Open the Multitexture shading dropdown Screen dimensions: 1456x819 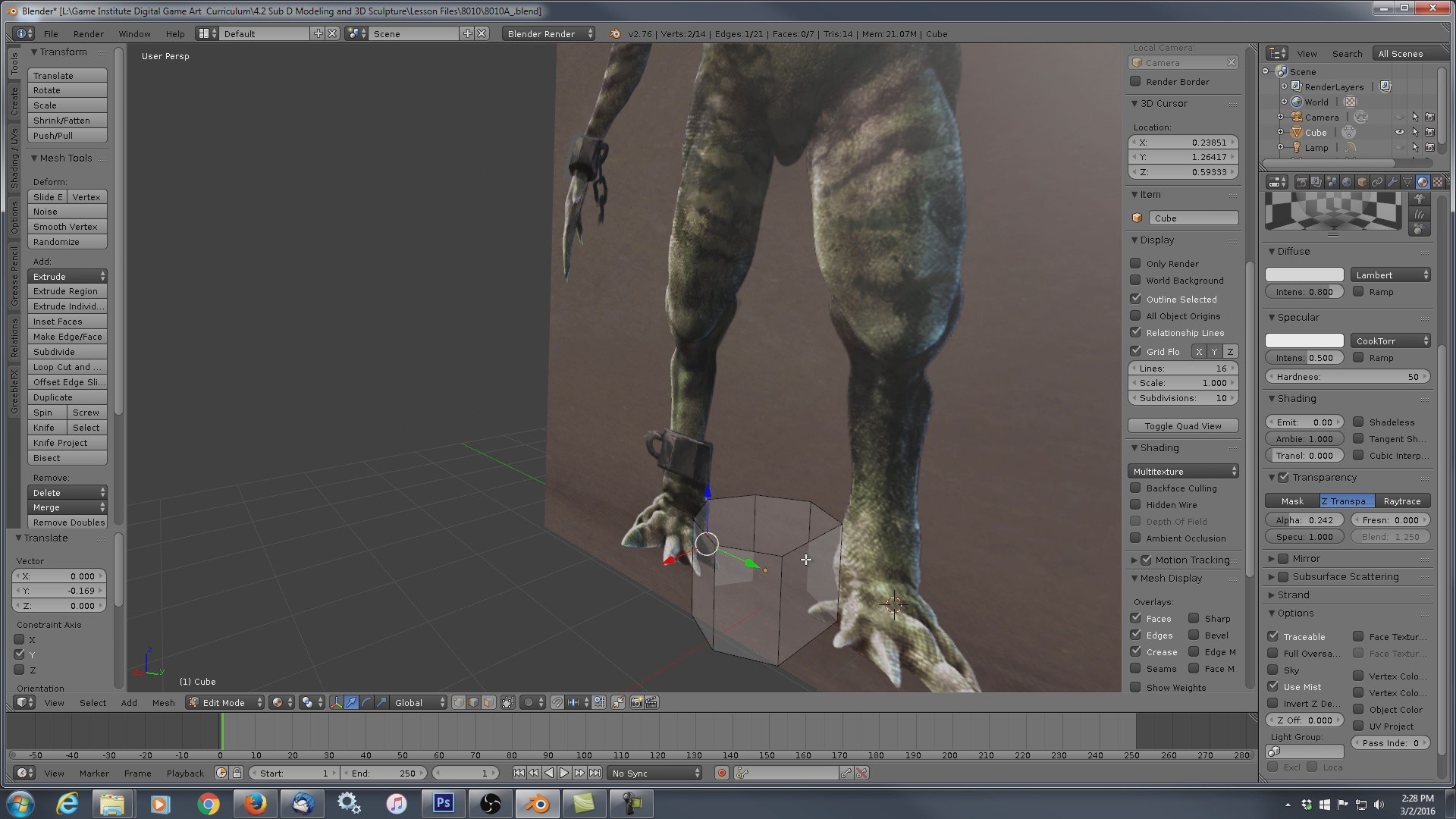coord(1183,471)
